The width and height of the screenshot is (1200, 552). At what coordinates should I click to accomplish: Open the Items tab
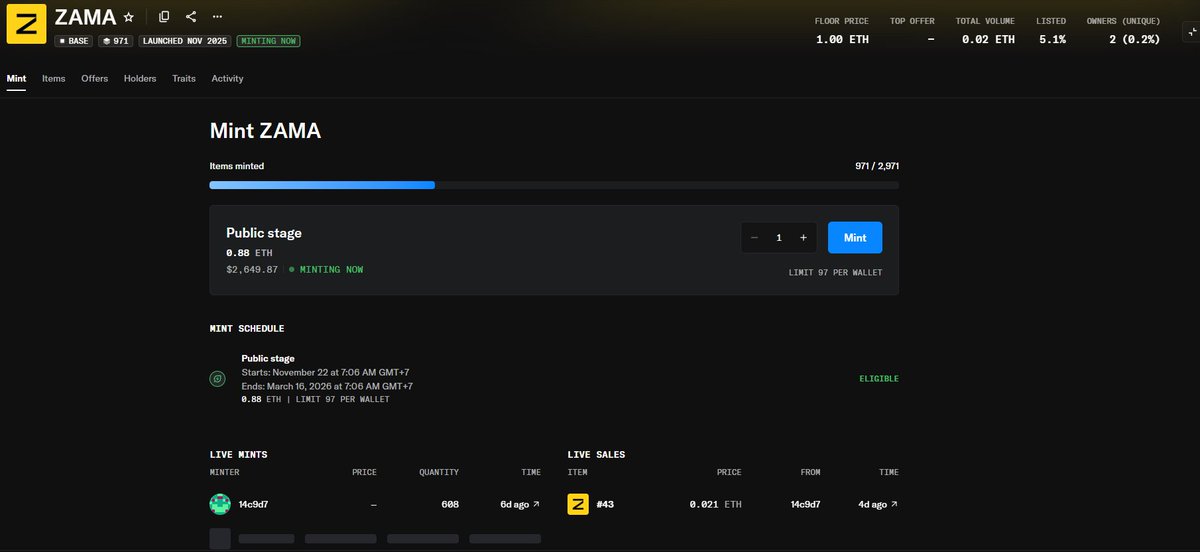(x=54, y=78)
